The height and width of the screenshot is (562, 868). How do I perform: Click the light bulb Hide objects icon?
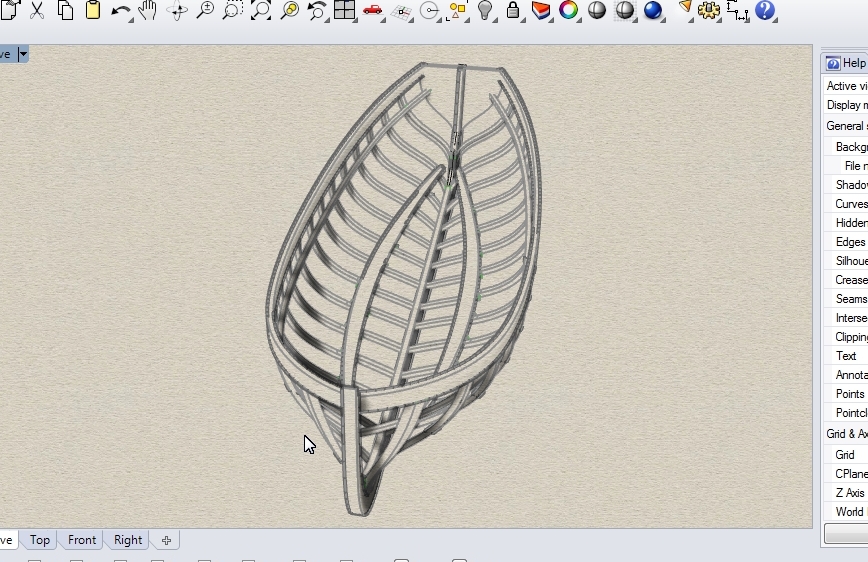485,11
